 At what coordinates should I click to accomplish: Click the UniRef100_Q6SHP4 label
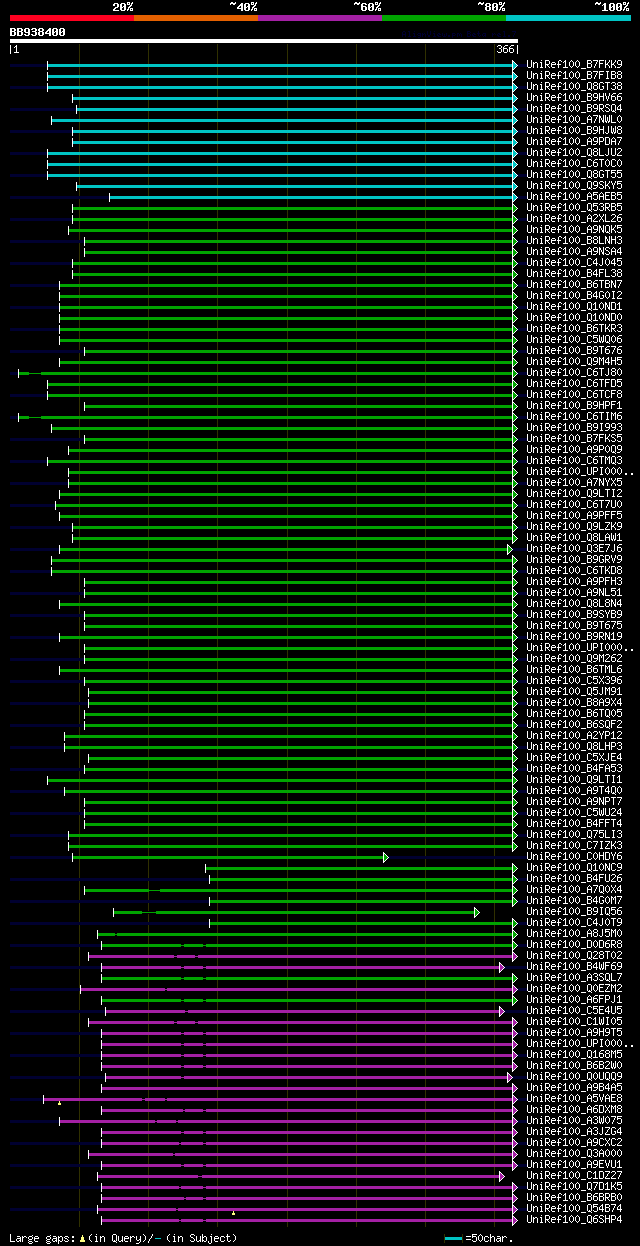pos(574,1219)
